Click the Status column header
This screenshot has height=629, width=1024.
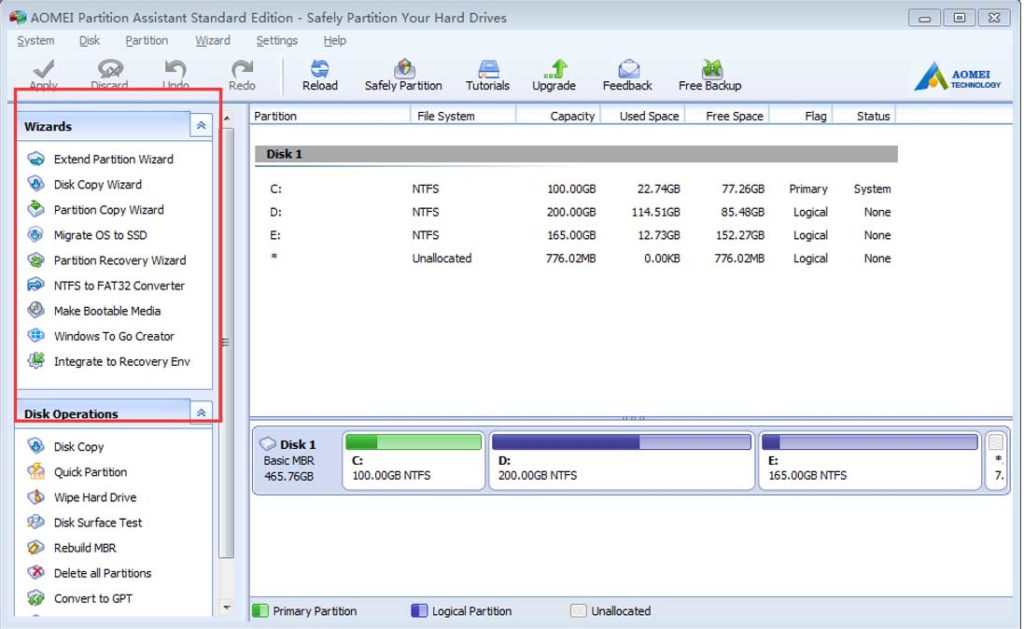[864, 116]
